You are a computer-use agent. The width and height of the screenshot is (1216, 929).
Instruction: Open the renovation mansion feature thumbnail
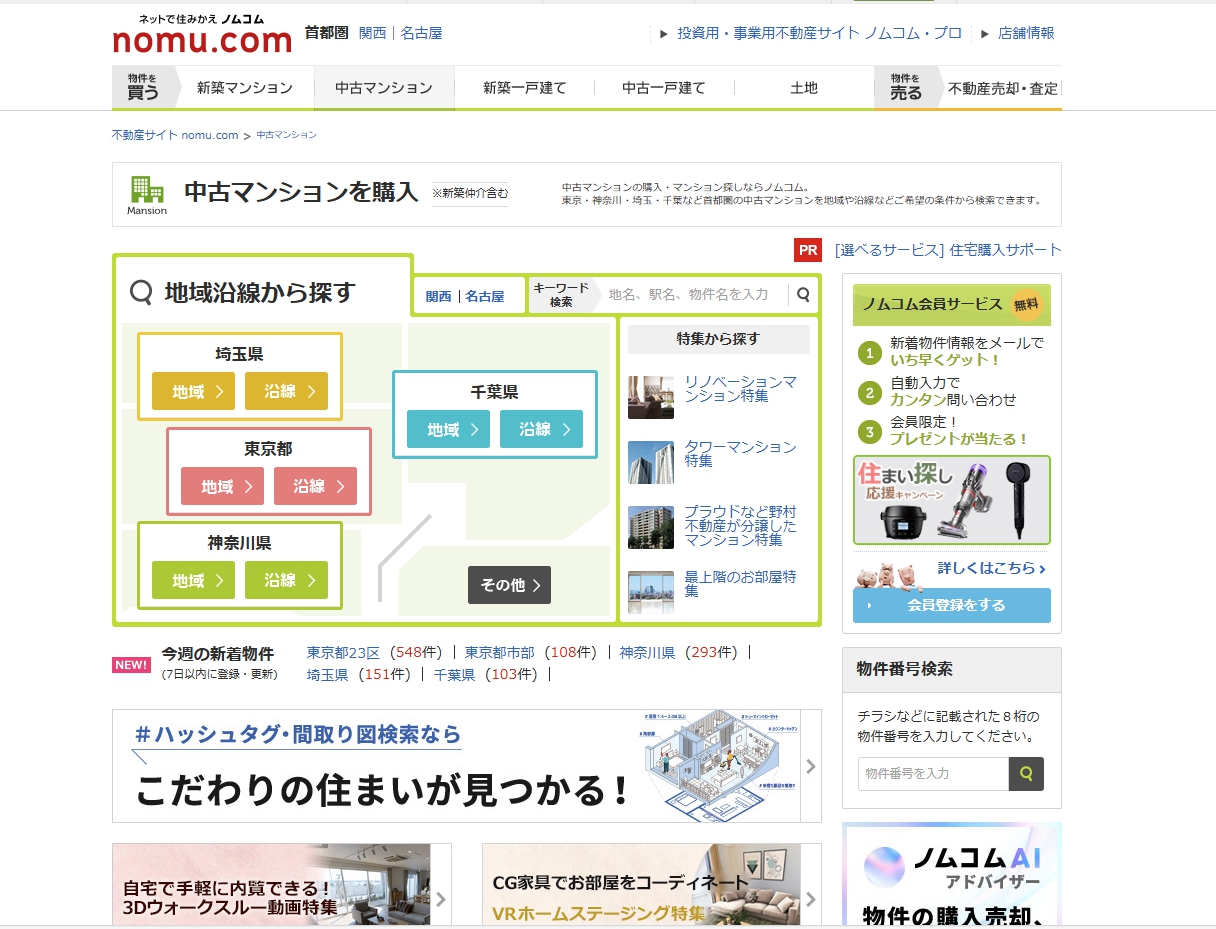651,397
